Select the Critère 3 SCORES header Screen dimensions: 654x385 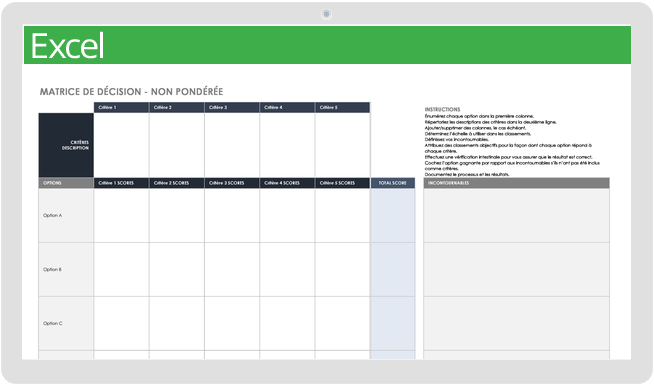coord(232,183)
